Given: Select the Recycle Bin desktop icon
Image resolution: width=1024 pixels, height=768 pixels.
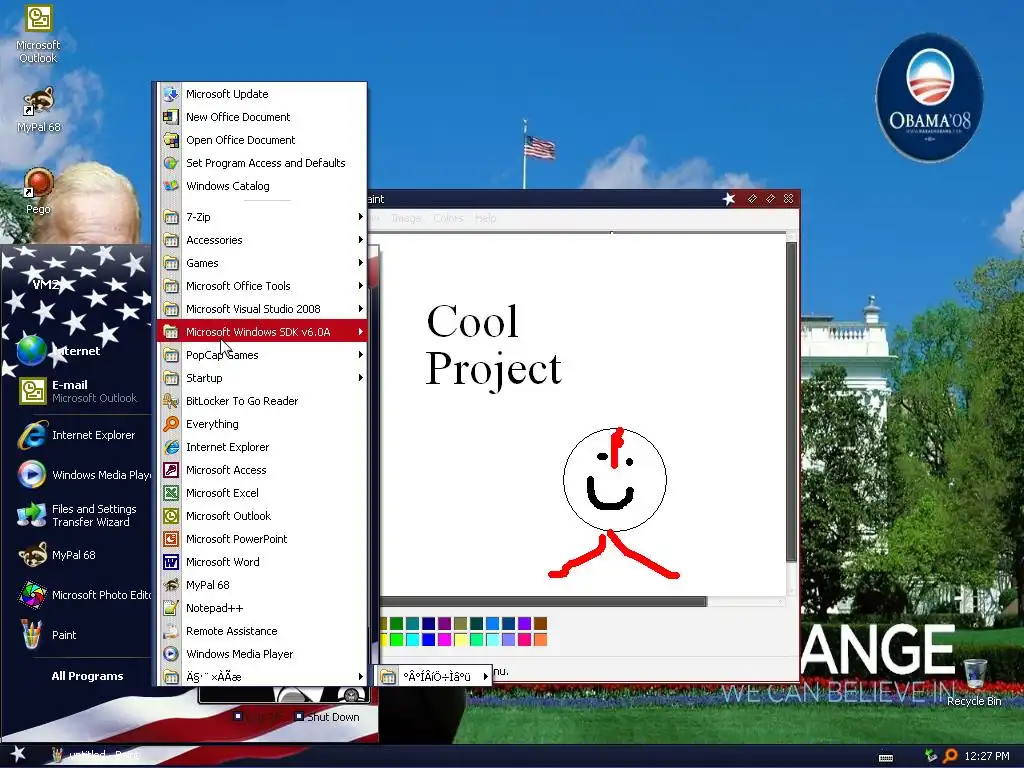Looking at the screenshot, I should point(974,682).
